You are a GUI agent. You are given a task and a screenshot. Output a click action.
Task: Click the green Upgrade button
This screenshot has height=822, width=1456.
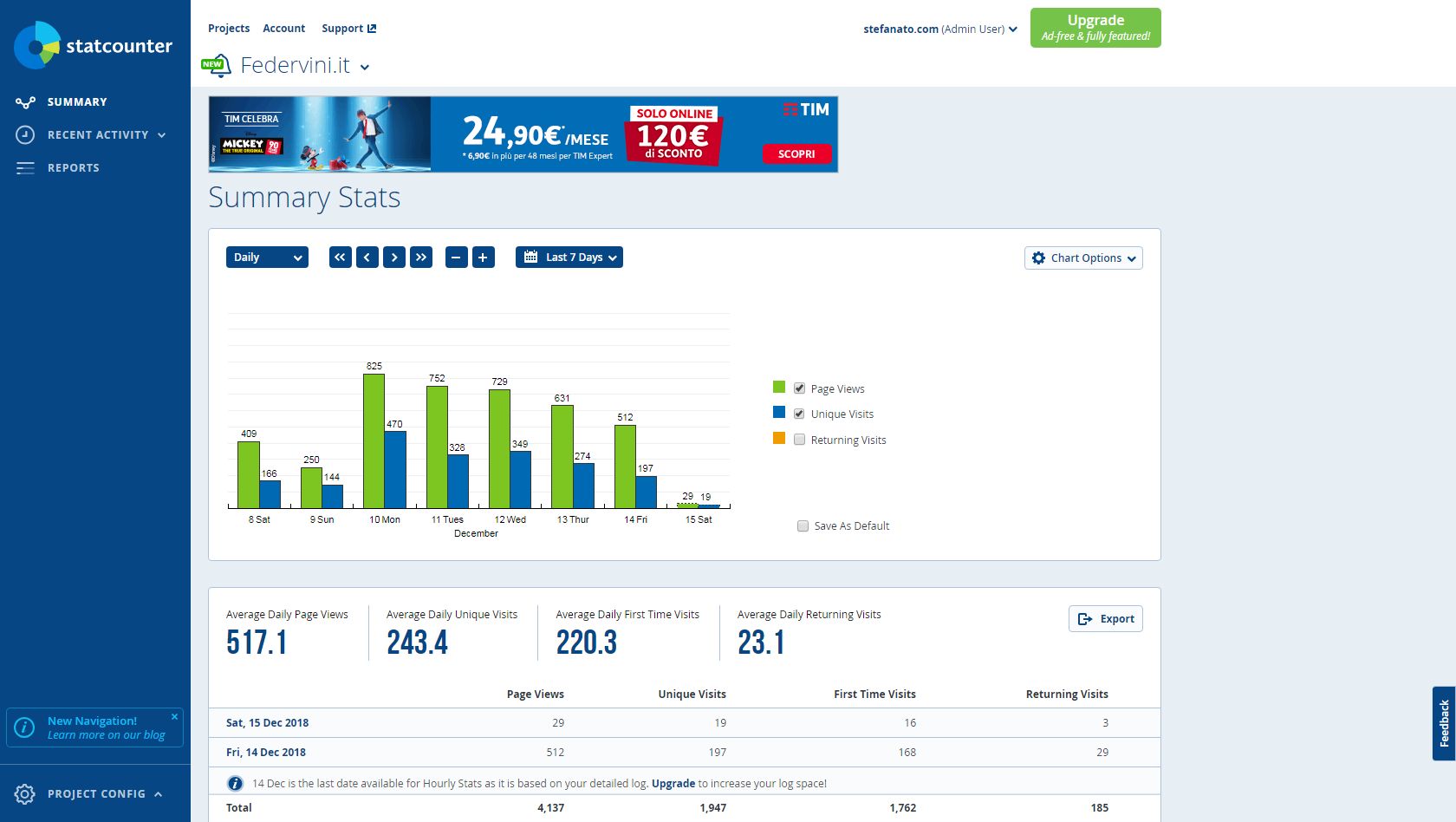coord(1095,28)
